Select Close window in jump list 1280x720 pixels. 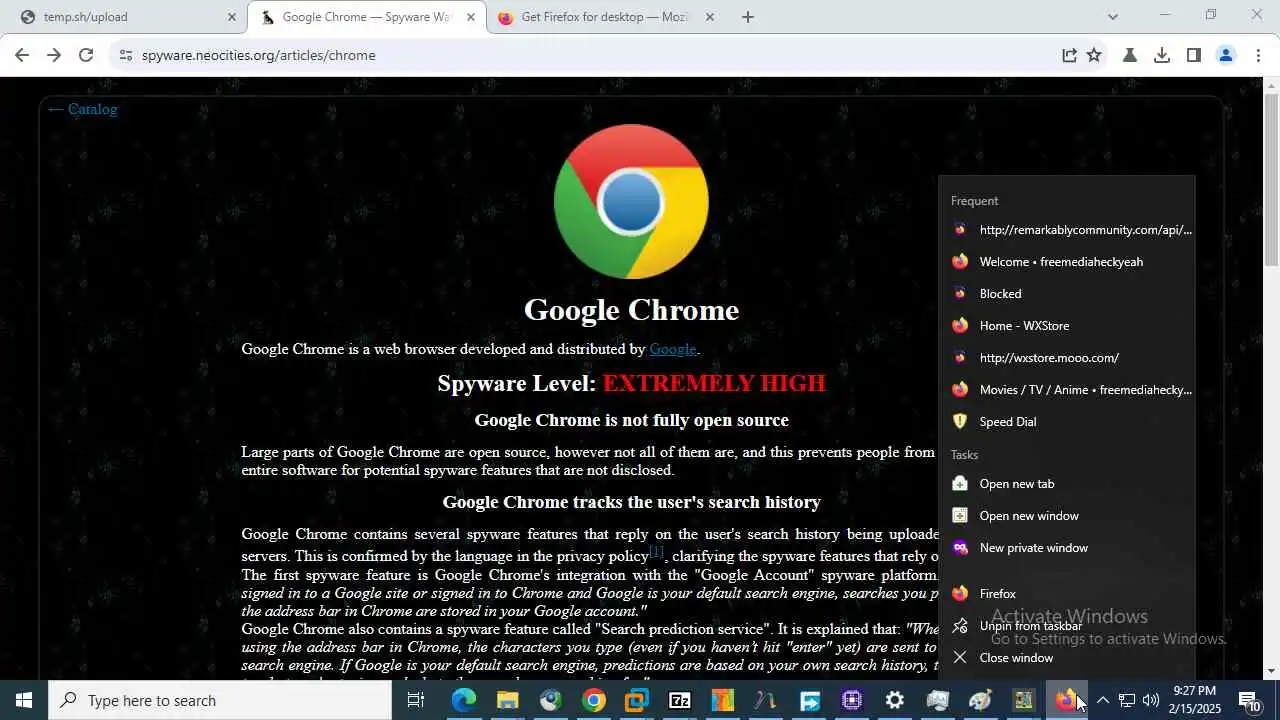tap(1067, 658)
